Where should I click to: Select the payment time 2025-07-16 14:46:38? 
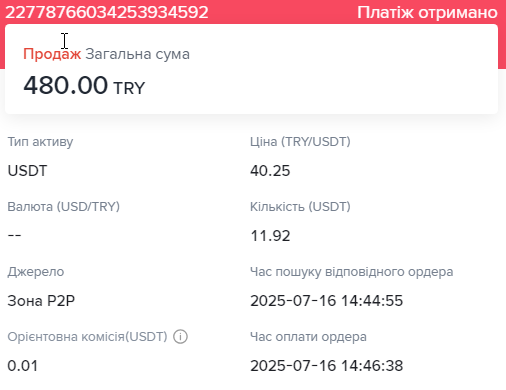(327, 366)
